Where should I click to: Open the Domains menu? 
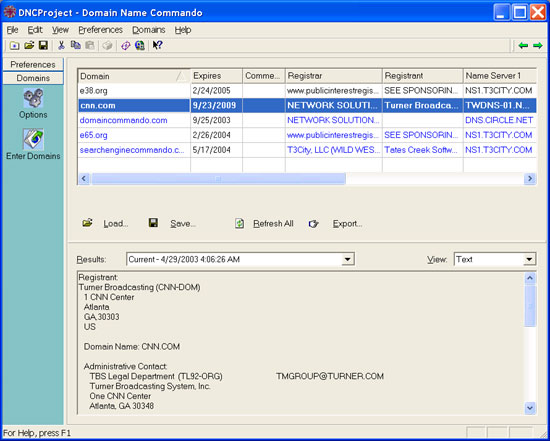tap(149, 30)
